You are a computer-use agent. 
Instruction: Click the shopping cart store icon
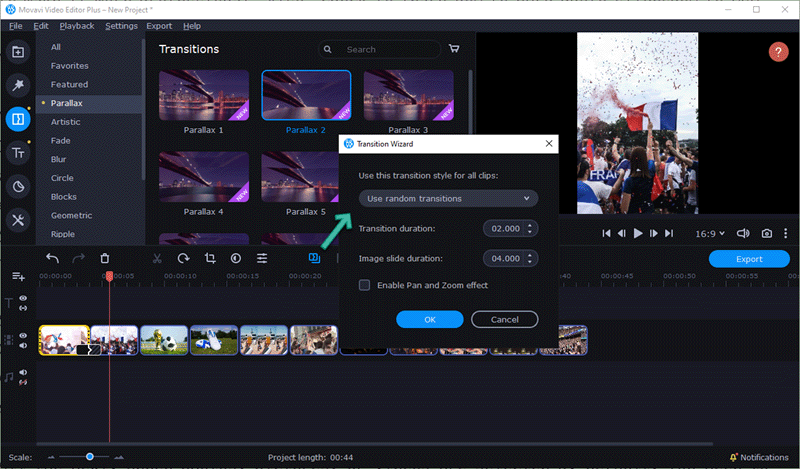(454, 49)
